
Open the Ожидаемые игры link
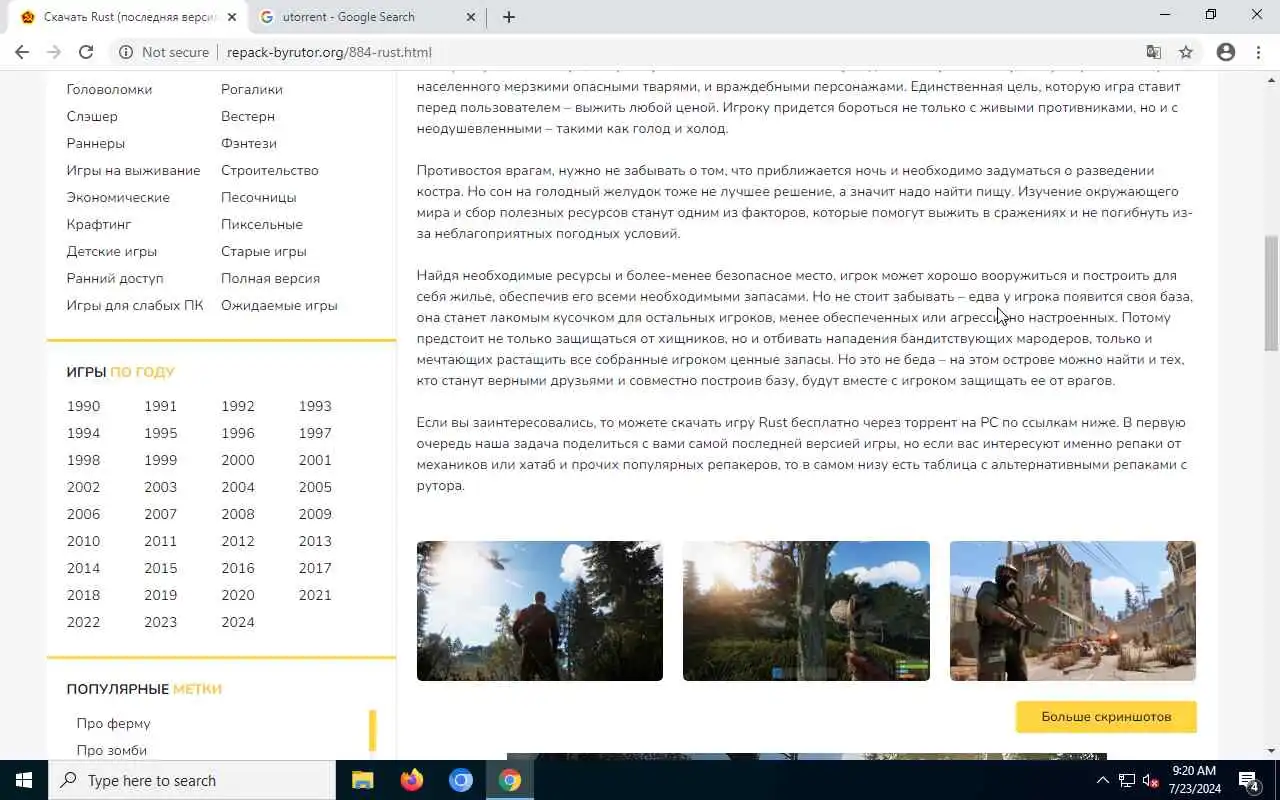click(x=279, y=305)
